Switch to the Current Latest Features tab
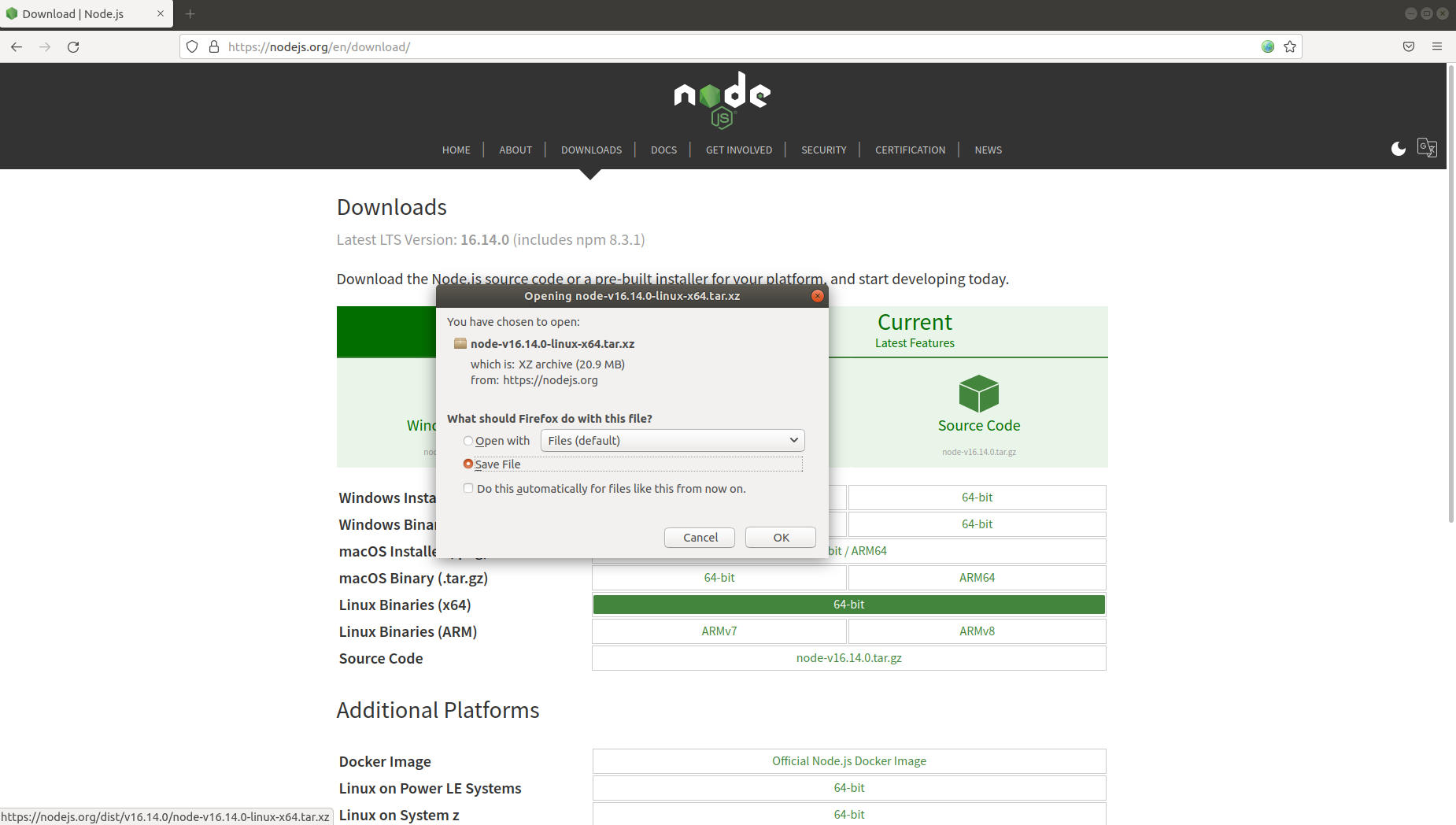Viewport: 1456px width, 825px height. pos(915,331)
